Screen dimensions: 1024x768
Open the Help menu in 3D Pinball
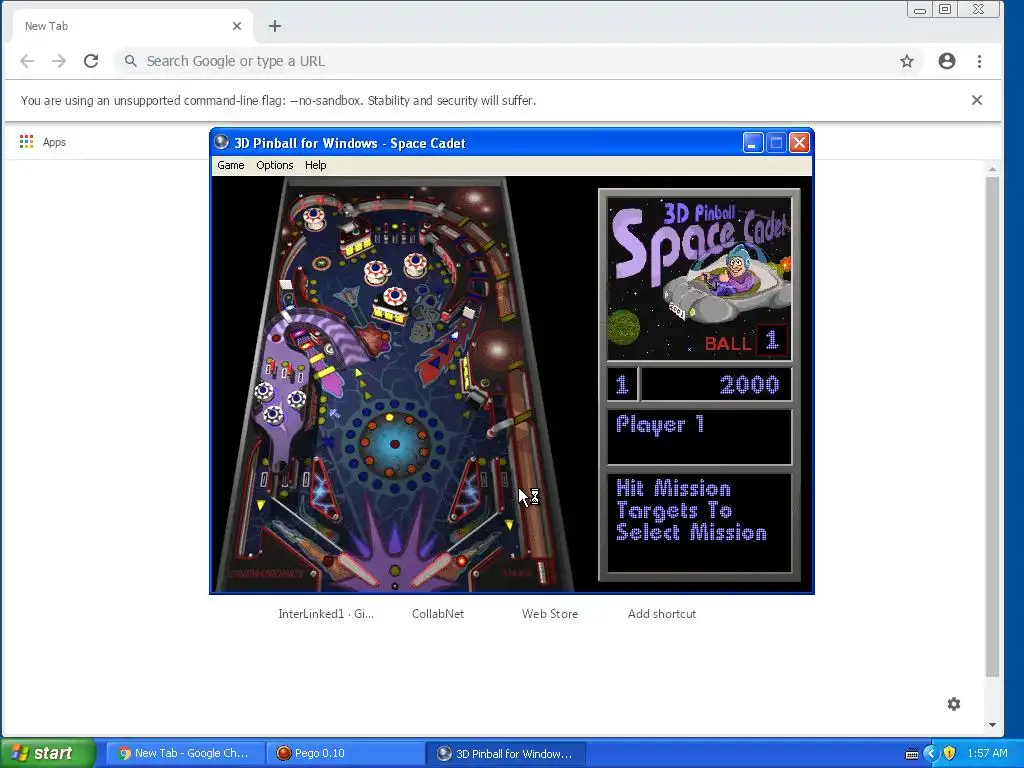315,165
